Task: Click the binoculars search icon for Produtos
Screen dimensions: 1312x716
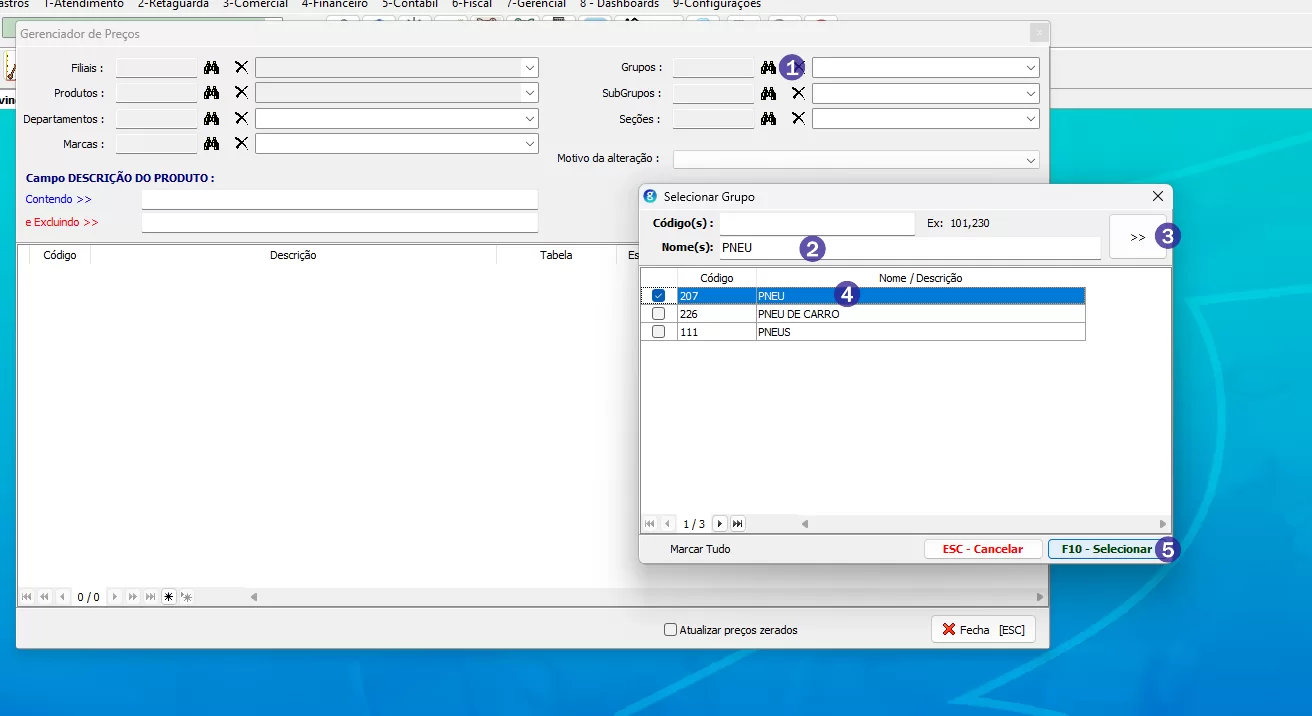Action: [x=211, y=93]
